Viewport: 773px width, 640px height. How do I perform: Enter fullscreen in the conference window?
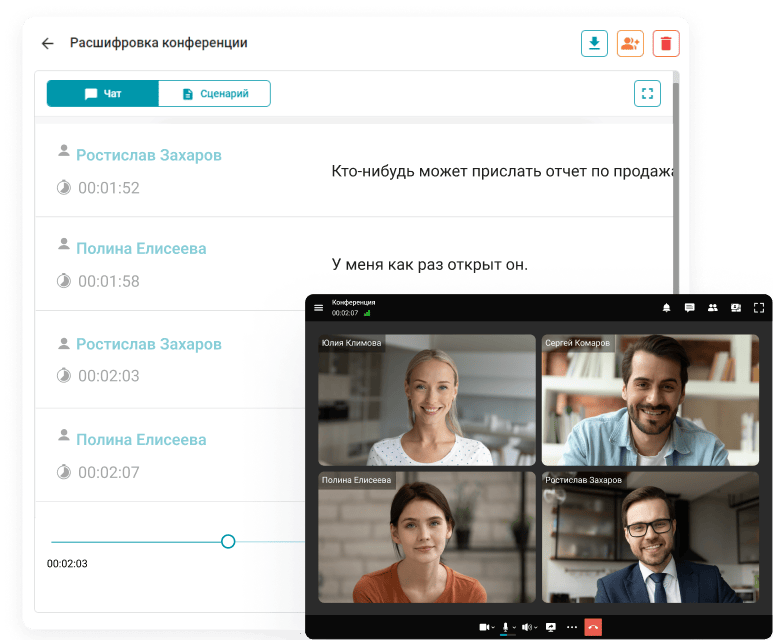click(758, 308)
